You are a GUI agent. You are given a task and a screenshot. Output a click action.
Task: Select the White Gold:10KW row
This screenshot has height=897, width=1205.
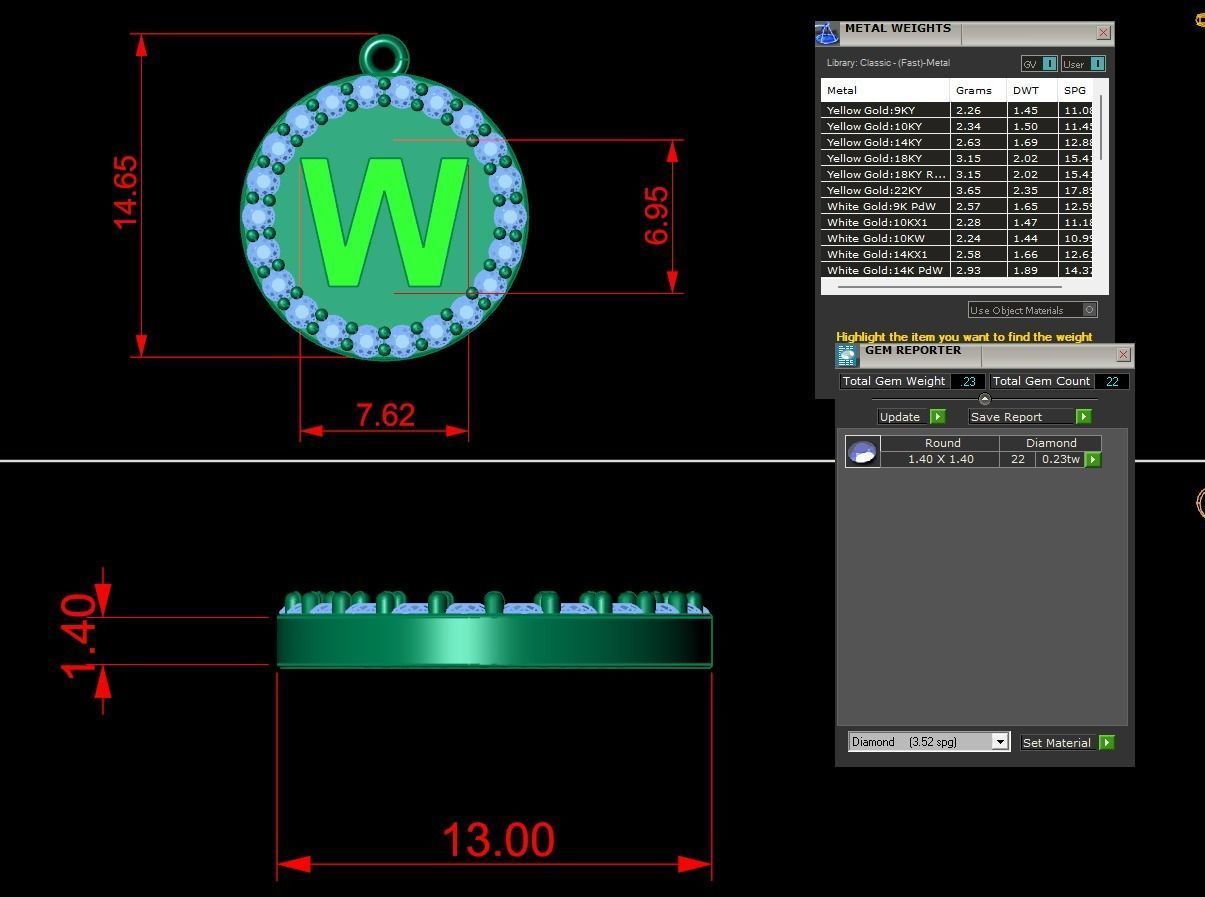pos(957,238)
